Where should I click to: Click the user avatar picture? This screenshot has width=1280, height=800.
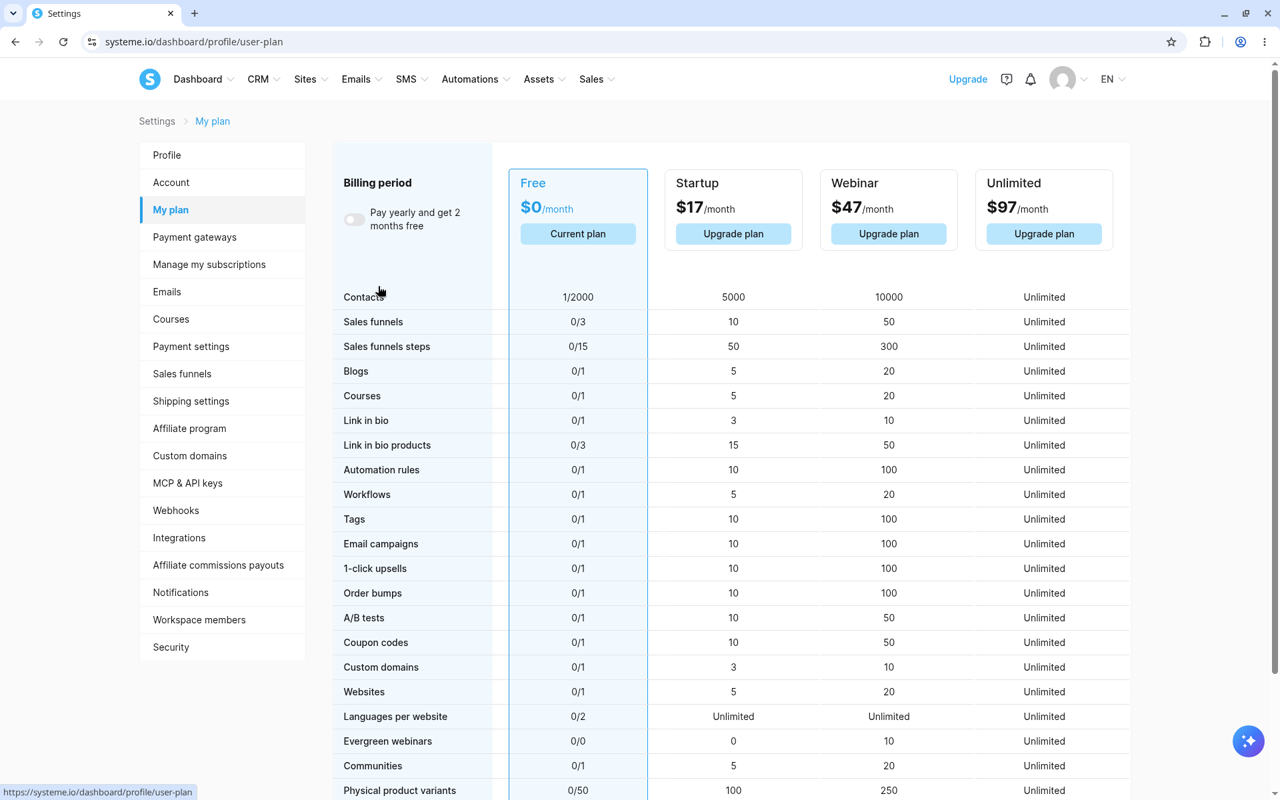tap(1062, 79)
